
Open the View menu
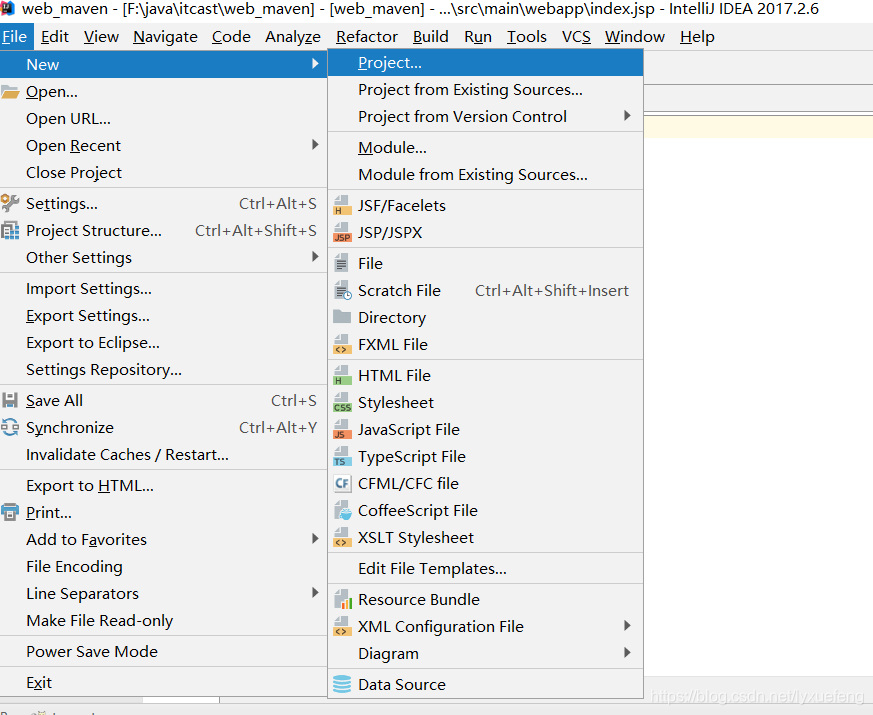tap(101, 37)
